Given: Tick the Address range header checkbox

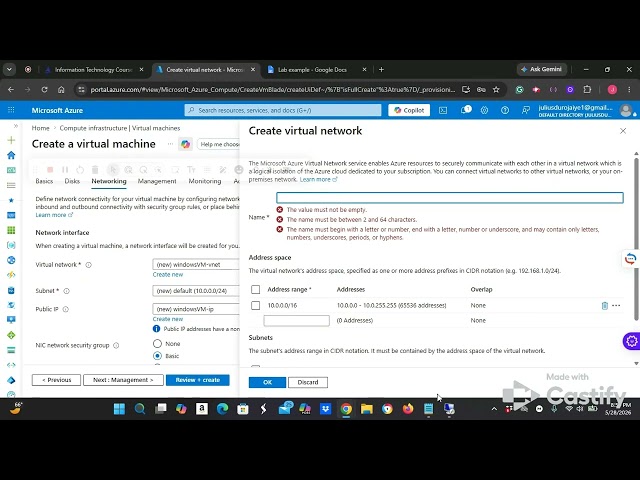Looking at the screenshot, I should pos(256,289).
